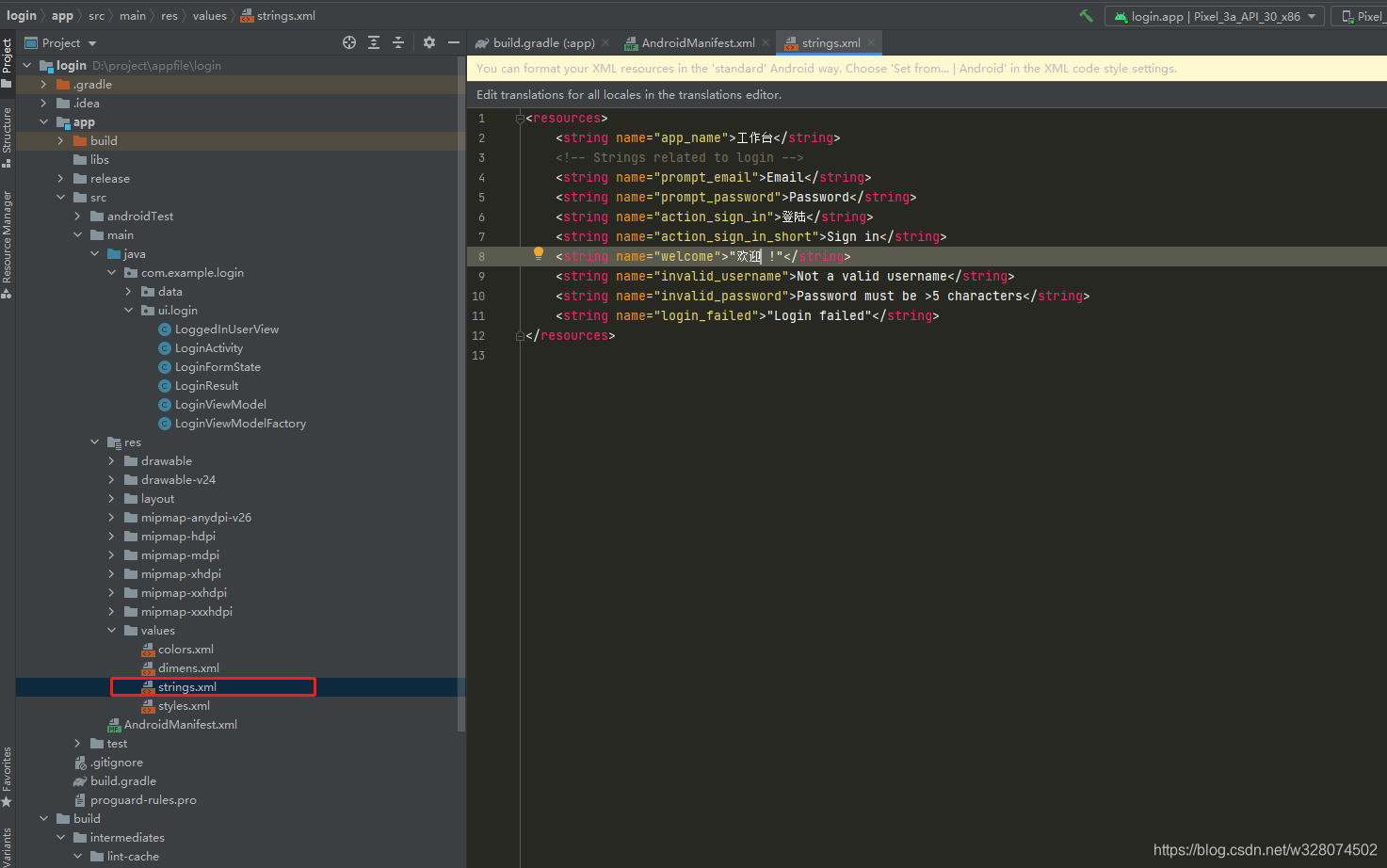Open the Pixel device selector dropdown
This screenshot has width=1387, height=868.
[1362, 16]
